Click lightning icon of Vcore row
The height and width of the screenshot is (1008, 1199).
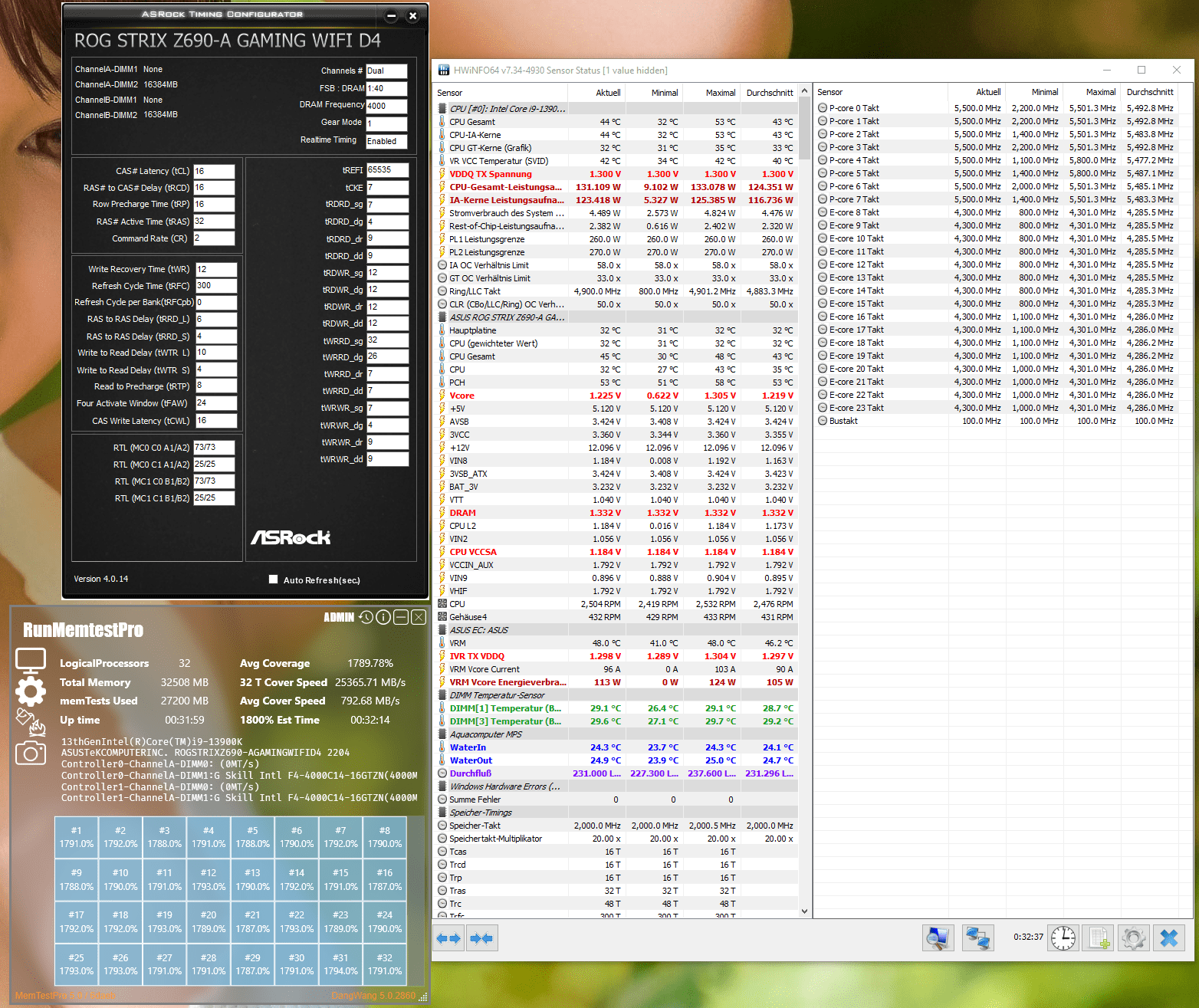point(442,396)
